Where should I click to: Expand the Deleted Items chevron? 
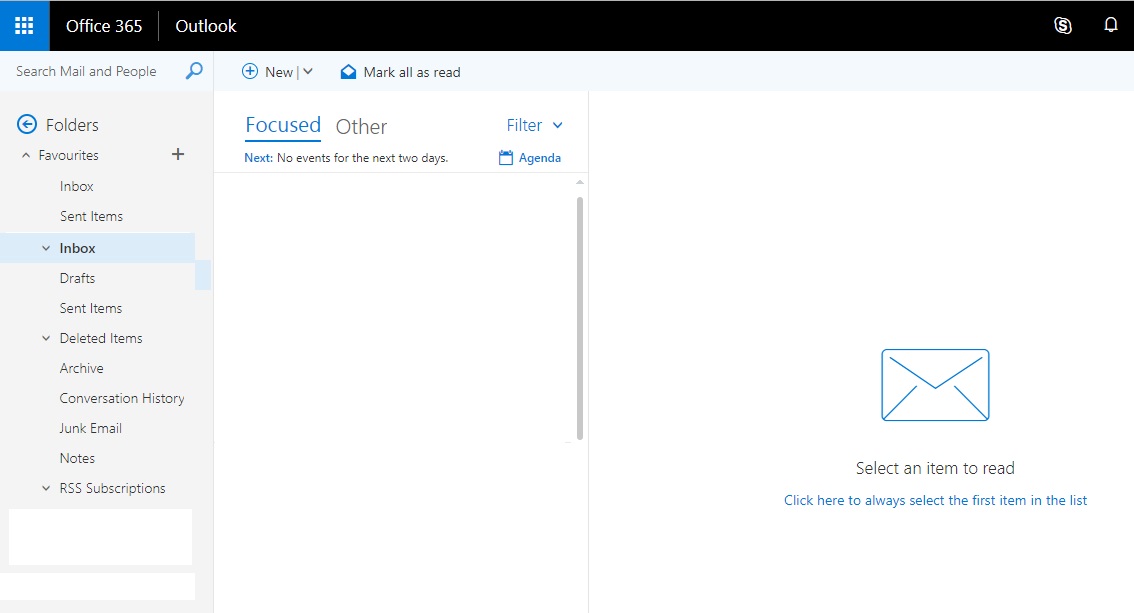coord(46,338)
